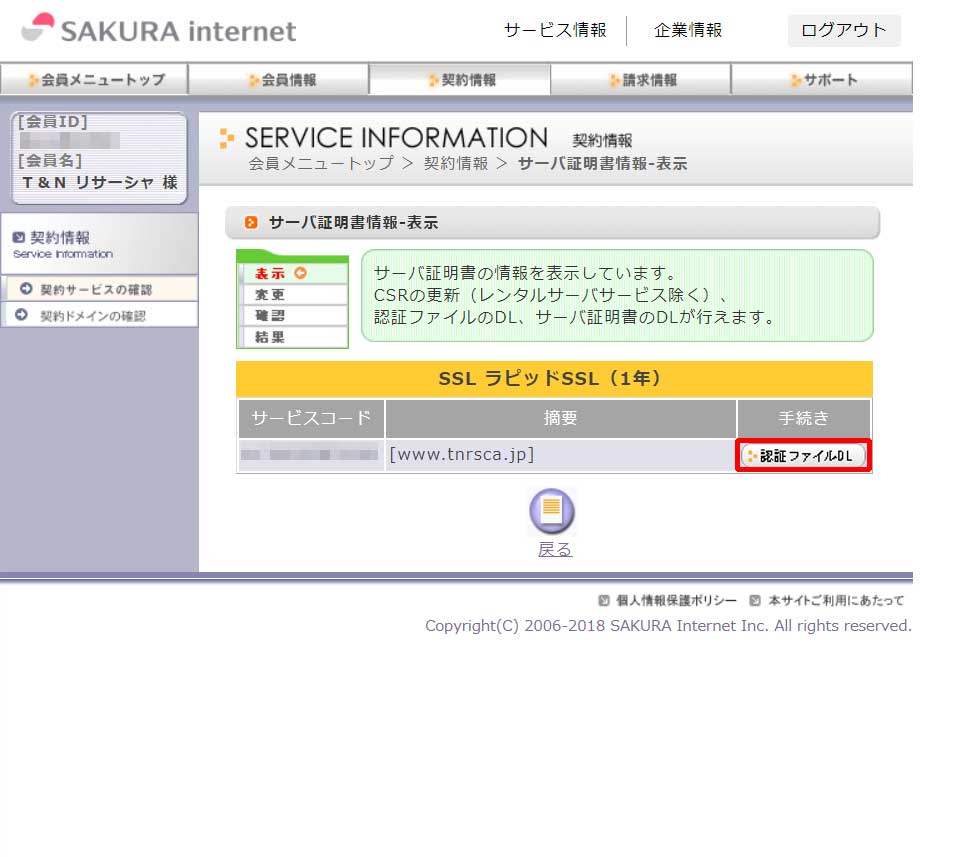Open 本サイトご利用にあたって footer link
960x857 pixels.
coord(836,601)
